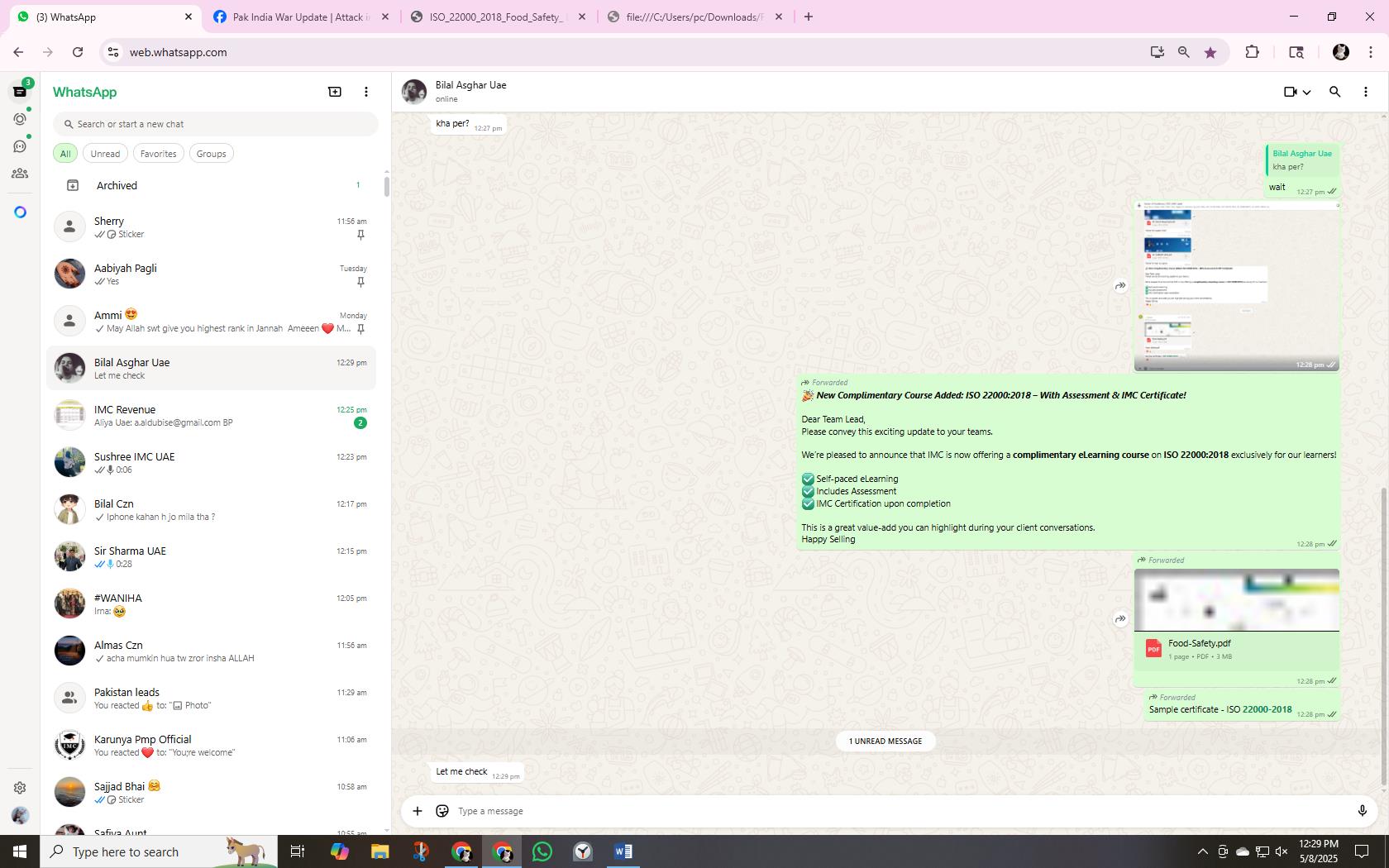The height and width of the screenshot is (868, 1389).
Task: Show hidden system tray icons chevron
Action: pyautogui.click(x=1202, y=851)
